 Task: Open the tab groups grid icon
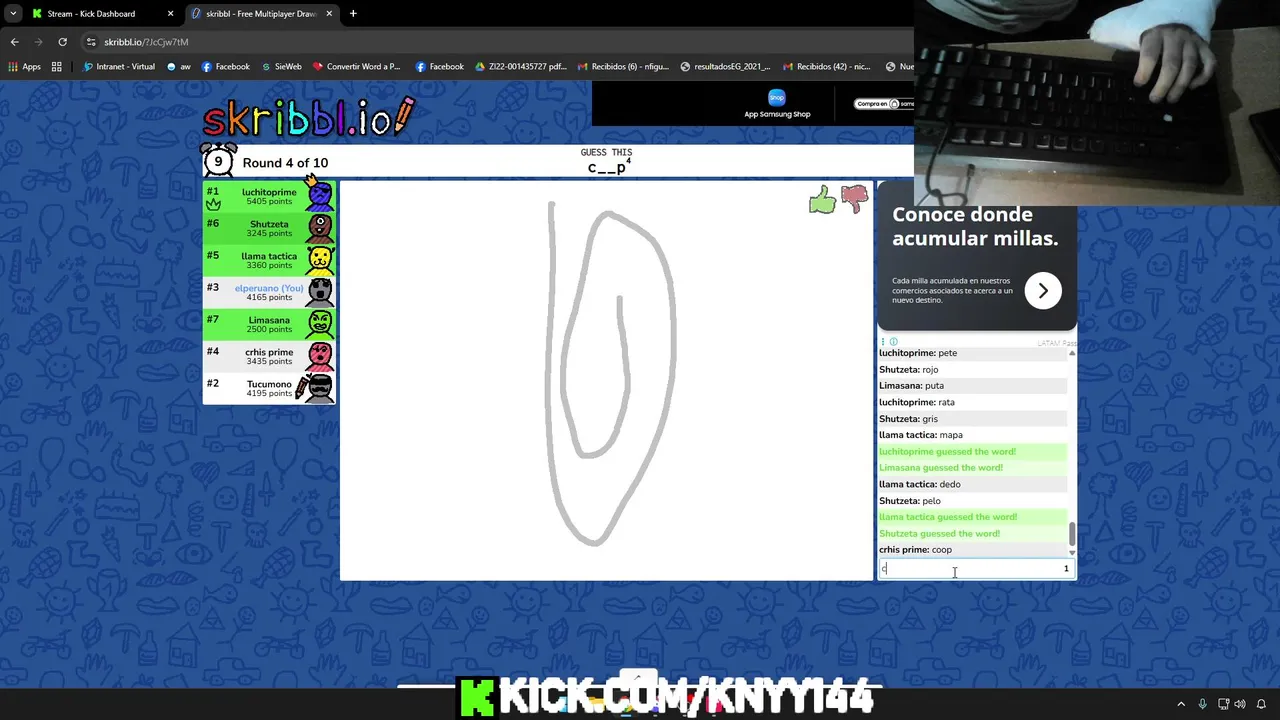coord(57,67)
